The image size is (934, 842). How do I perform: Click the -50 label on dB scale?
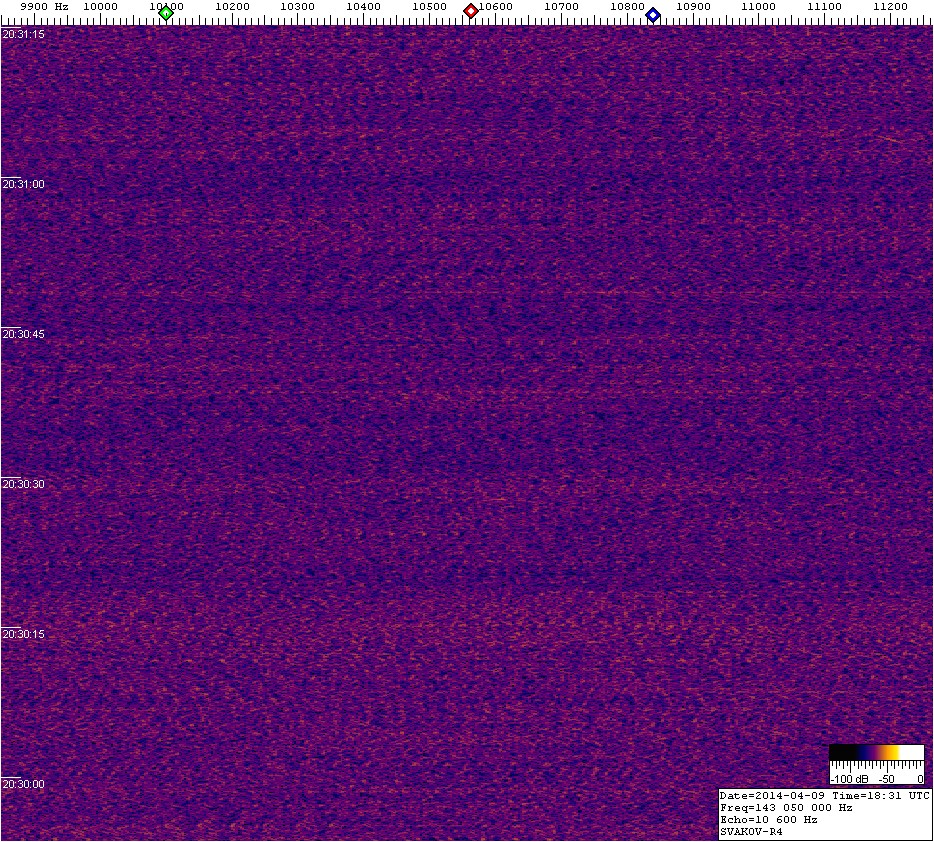886,778
